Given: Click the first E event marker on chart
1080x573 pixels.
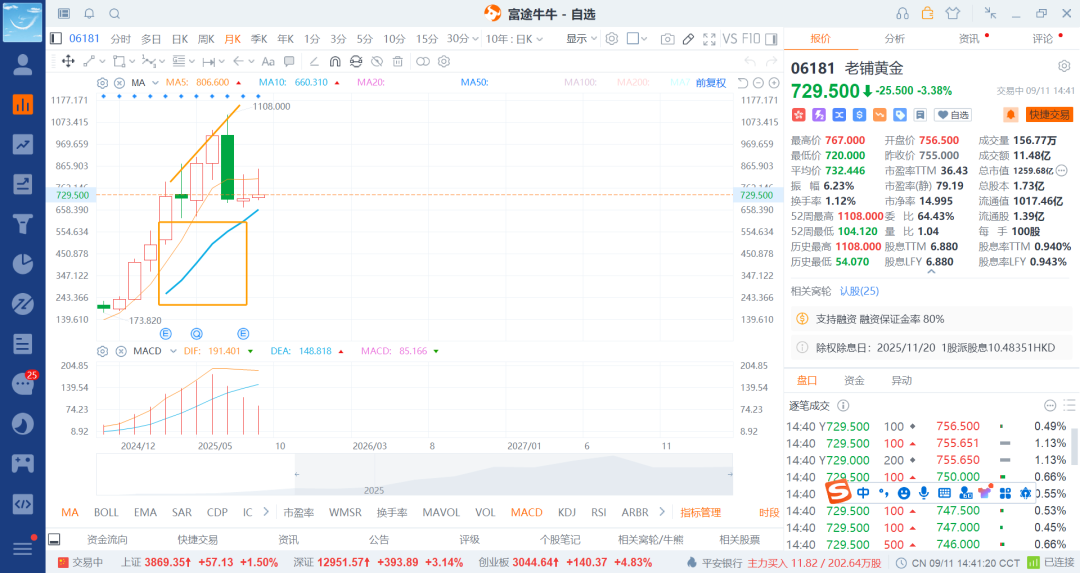Looking at the screenshot, I should 165,334.
